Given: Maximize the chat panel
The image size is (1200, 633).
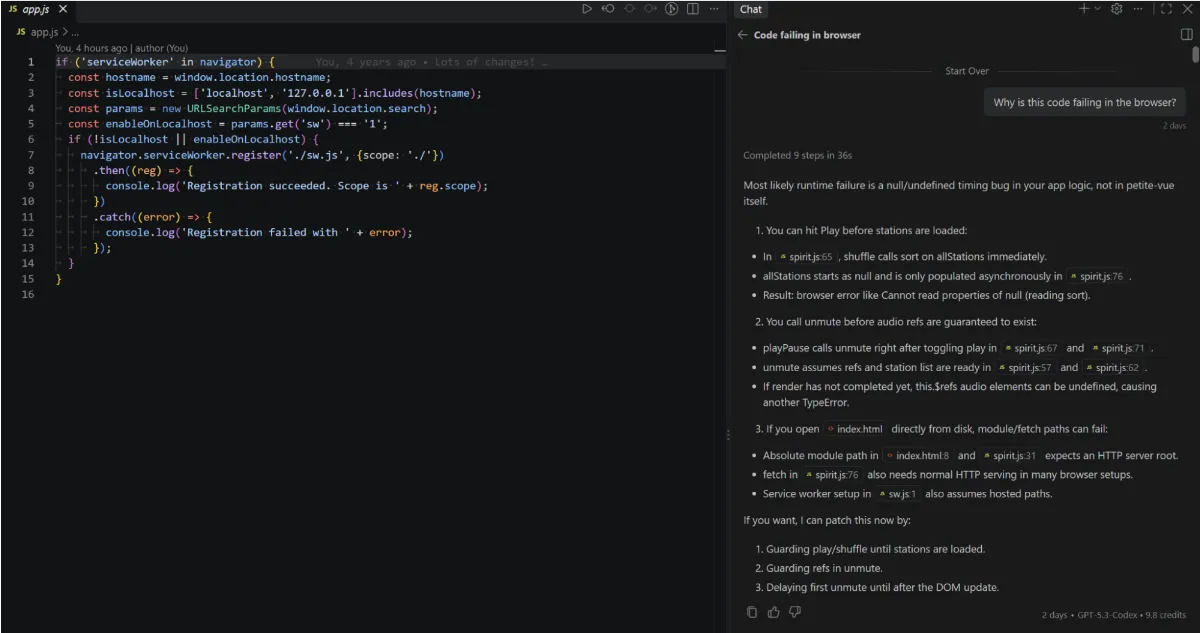Looking at the screenshot, I should 1166,9.
